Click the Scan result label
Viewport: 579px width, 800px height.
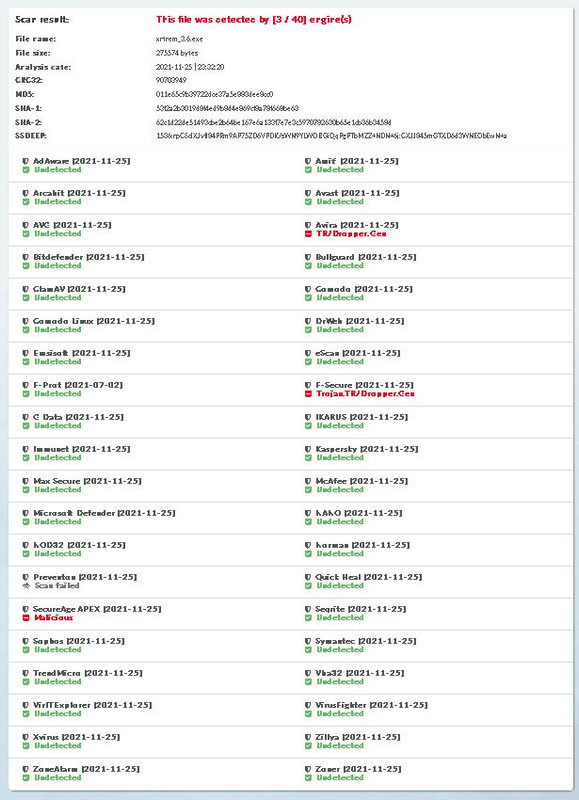point(42,20)
